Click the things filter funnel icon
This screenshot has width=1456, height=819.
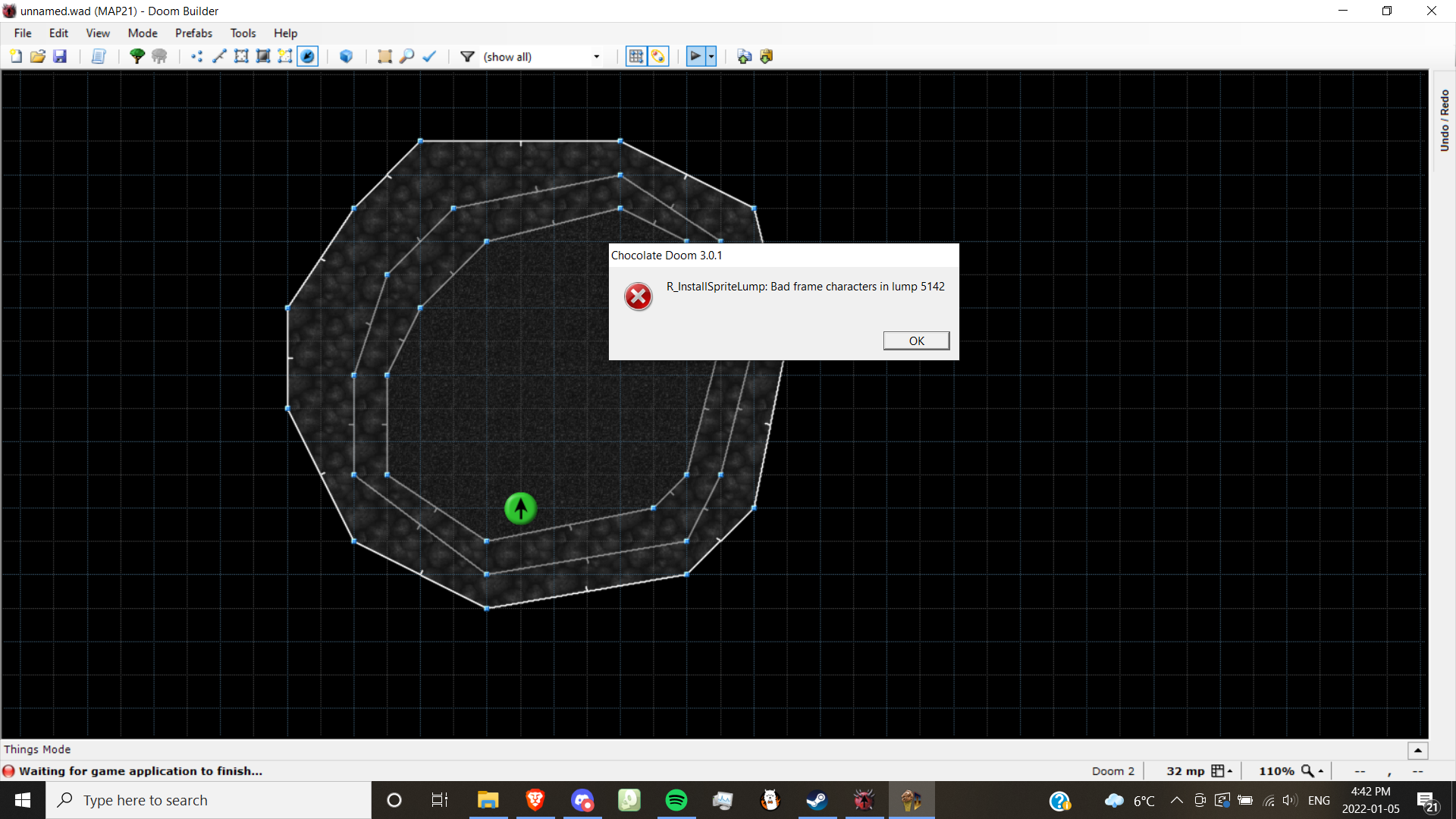468,56
